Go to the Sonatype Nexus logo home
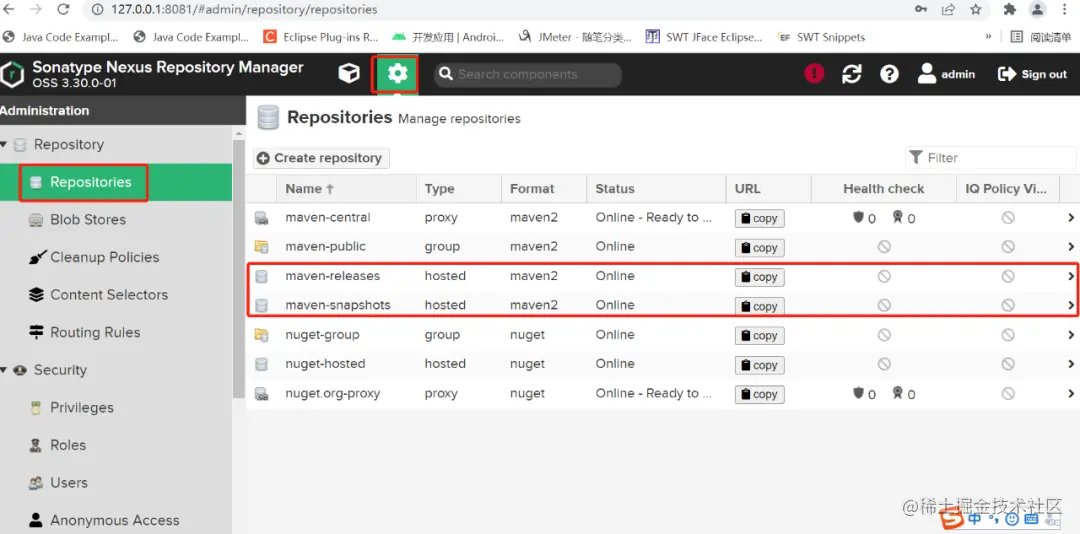The image size is (1080, 534). coord(12,74)
